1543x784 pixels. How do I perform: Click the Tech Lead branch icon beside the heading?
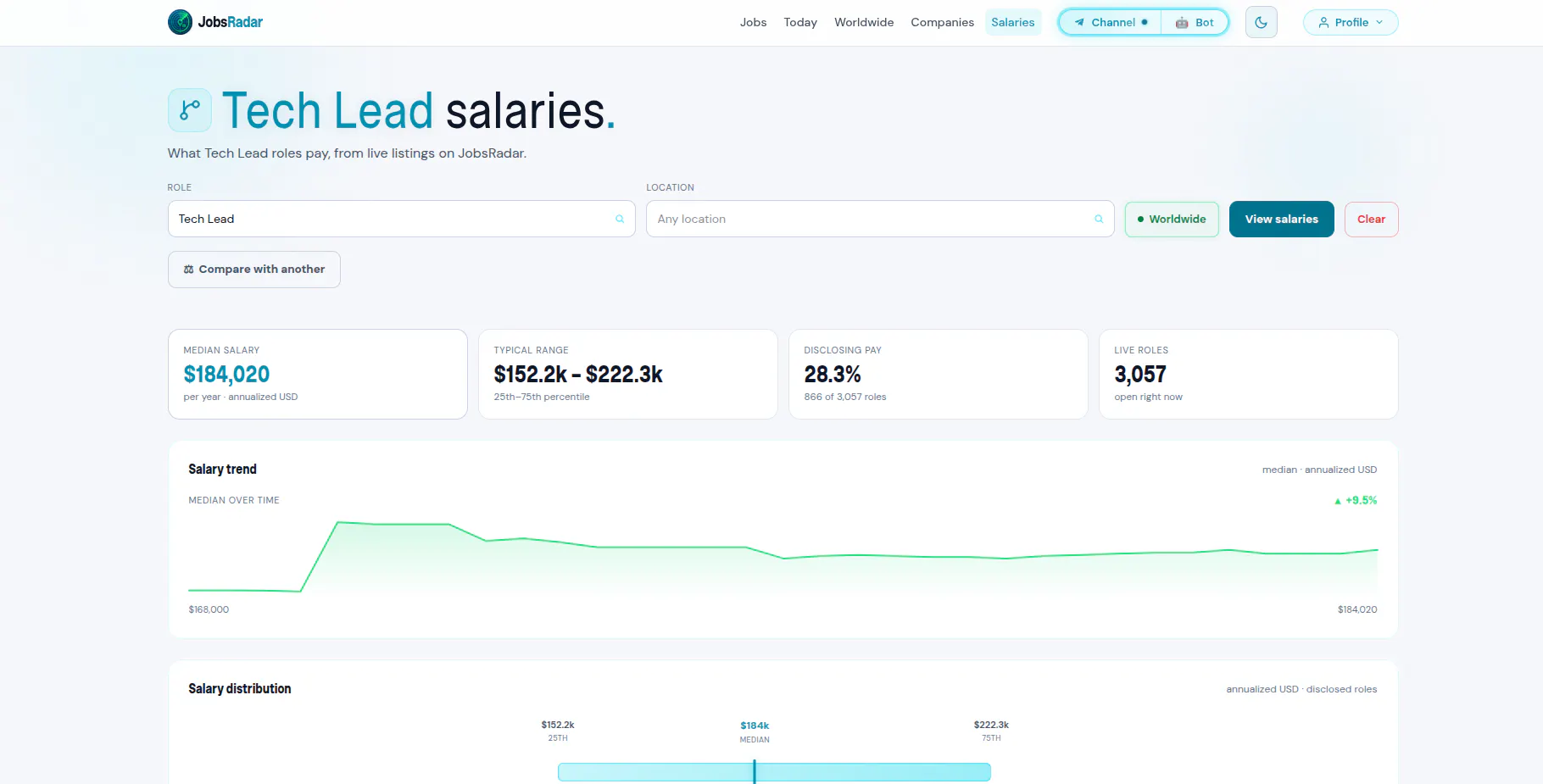point(190,110)
